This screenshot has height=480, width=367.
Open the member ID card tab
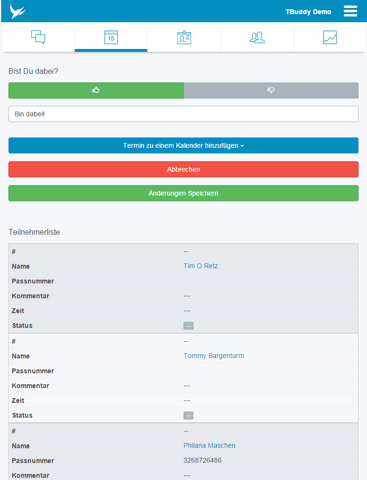pyautogui.click(x=184, y=37)
